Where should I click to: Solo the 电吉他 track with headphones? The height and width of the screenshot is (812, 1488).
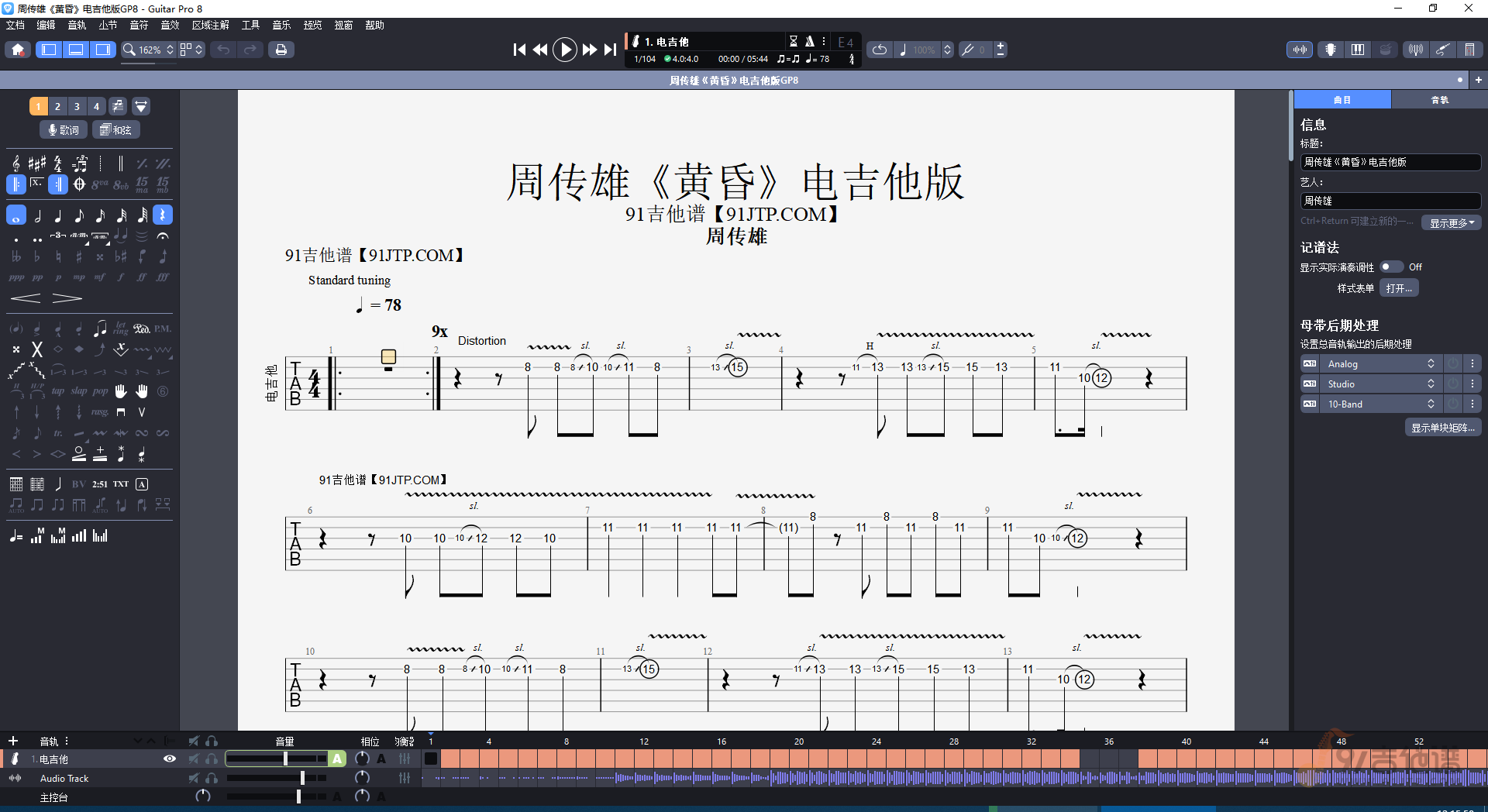[212, 759]
